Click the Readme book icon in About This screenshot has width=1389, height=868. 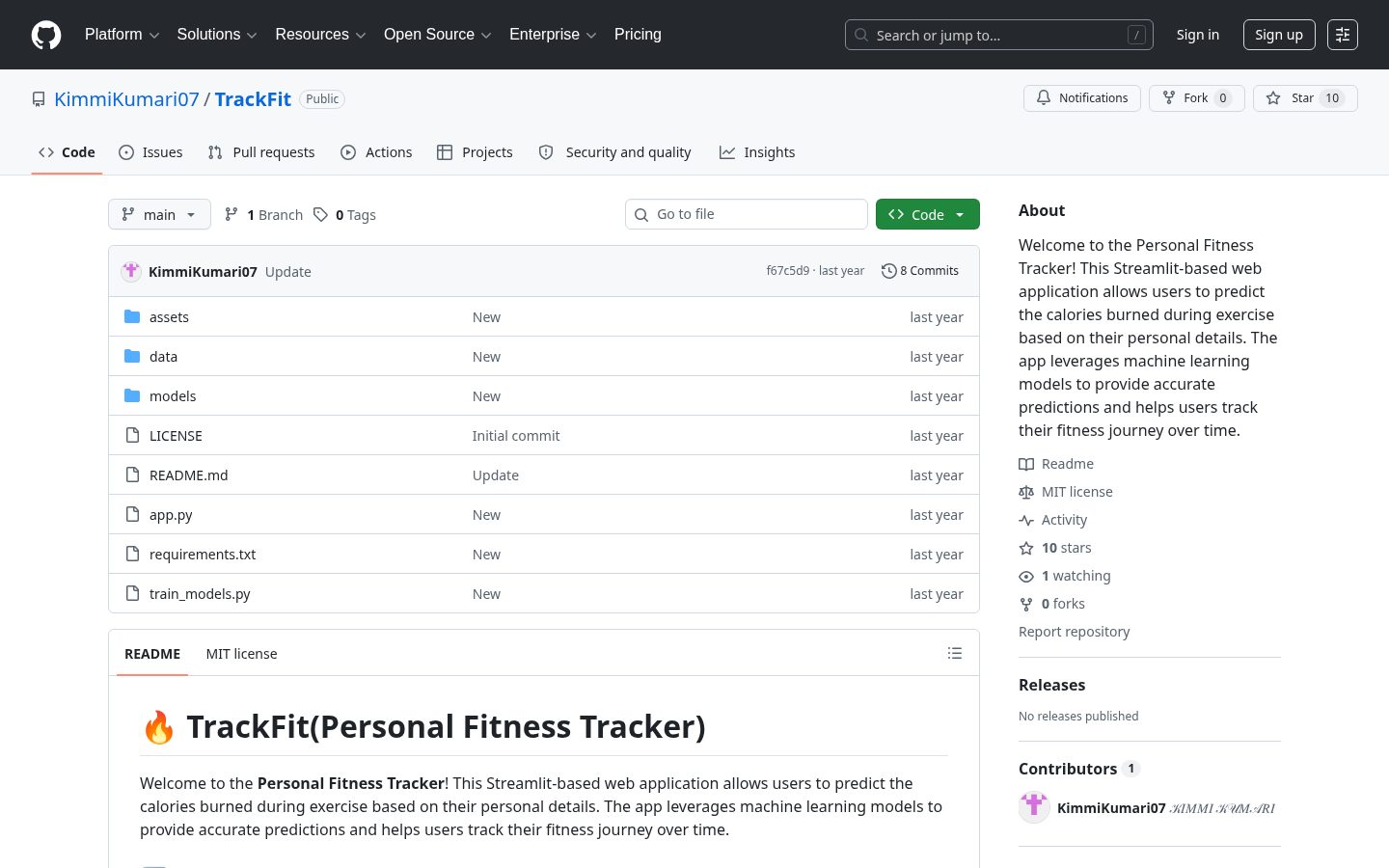click(1026, 464)
